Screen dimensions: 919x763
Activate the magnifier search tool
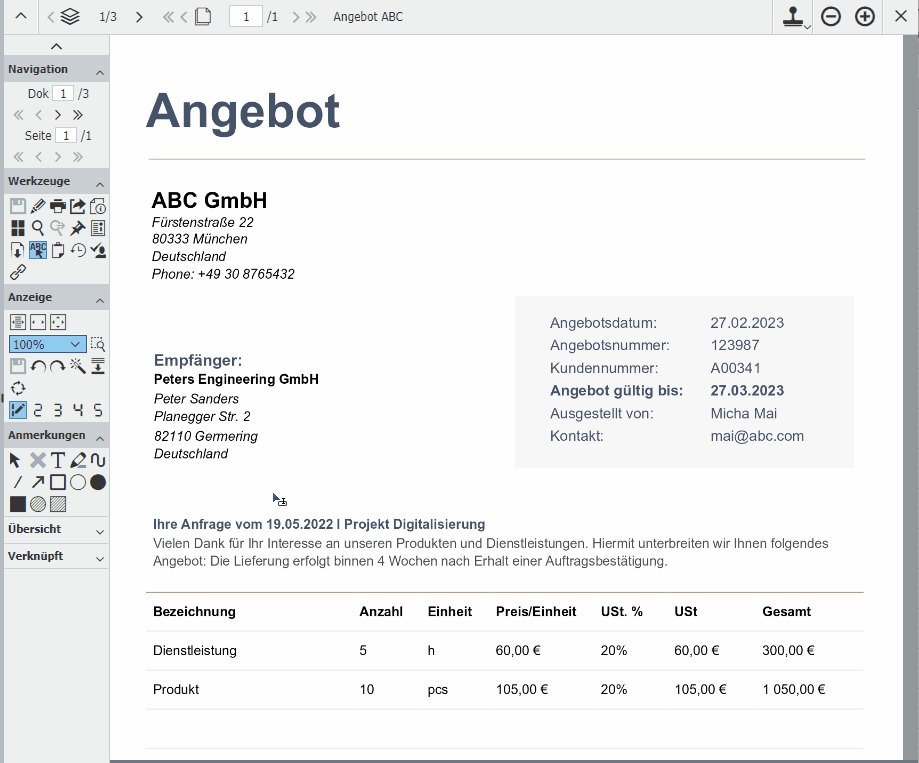pos(37,228)
